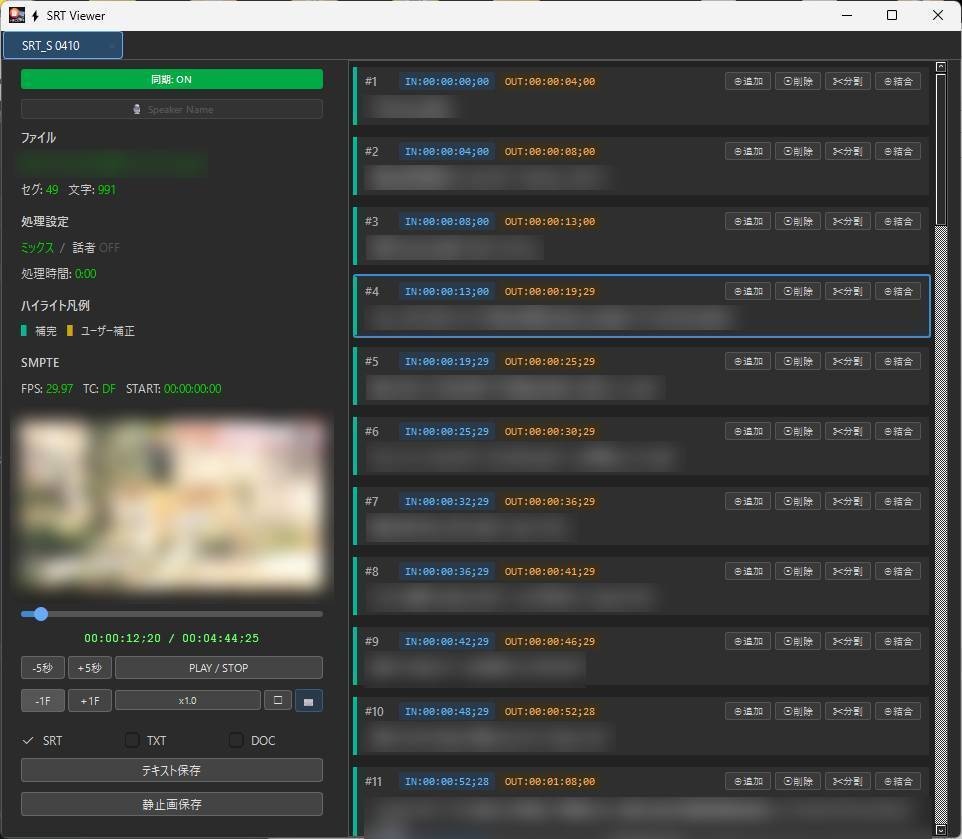Add a segment after #11

(x=748, y=781)
